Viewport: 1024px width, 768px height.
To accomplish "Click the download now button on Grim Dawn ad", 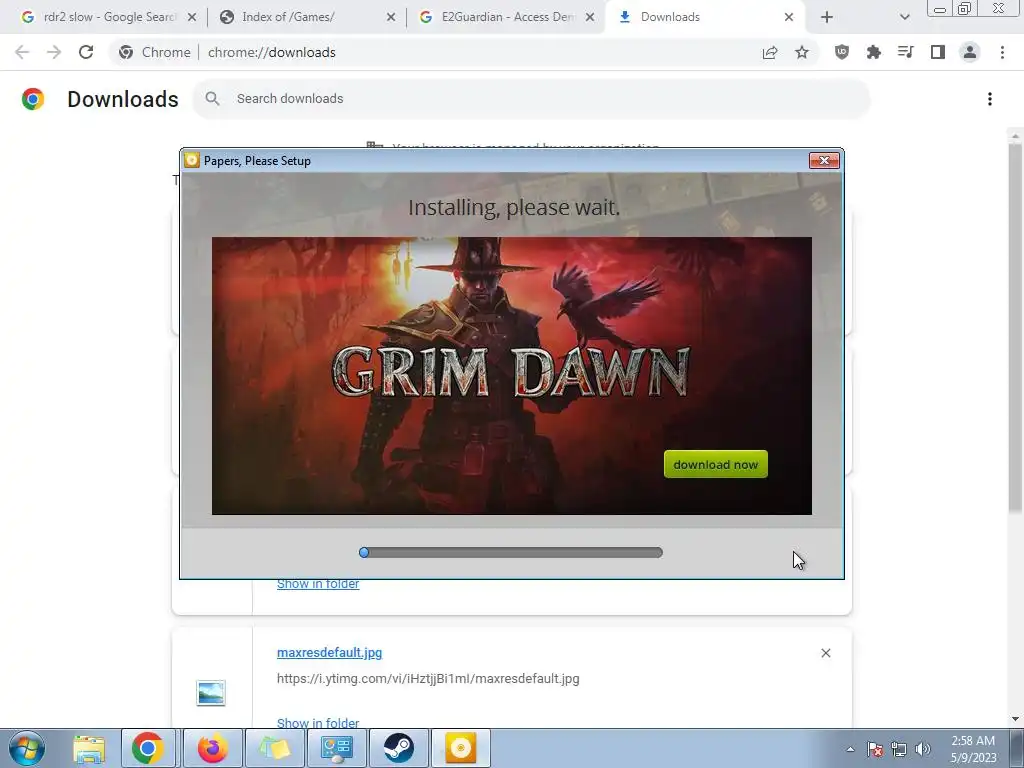I will pyautogui.click(x=716, y=464).
